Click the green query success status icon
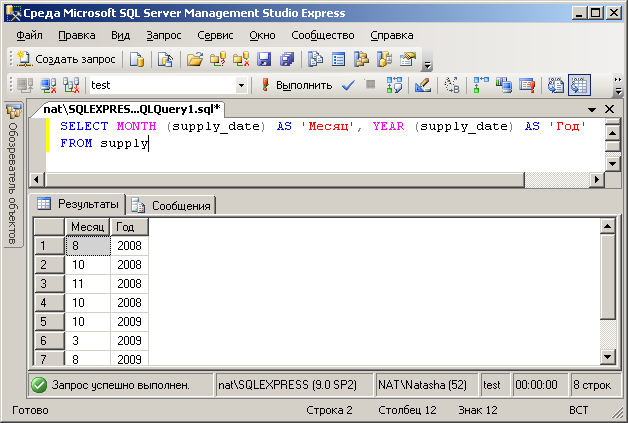 click(39, 385)
